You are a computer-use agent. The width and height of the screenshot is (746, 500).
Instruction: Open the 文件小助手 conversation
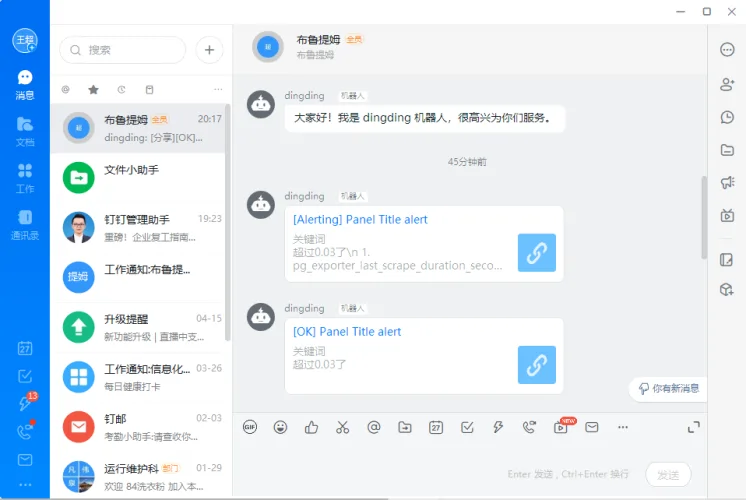pos(138,178)
